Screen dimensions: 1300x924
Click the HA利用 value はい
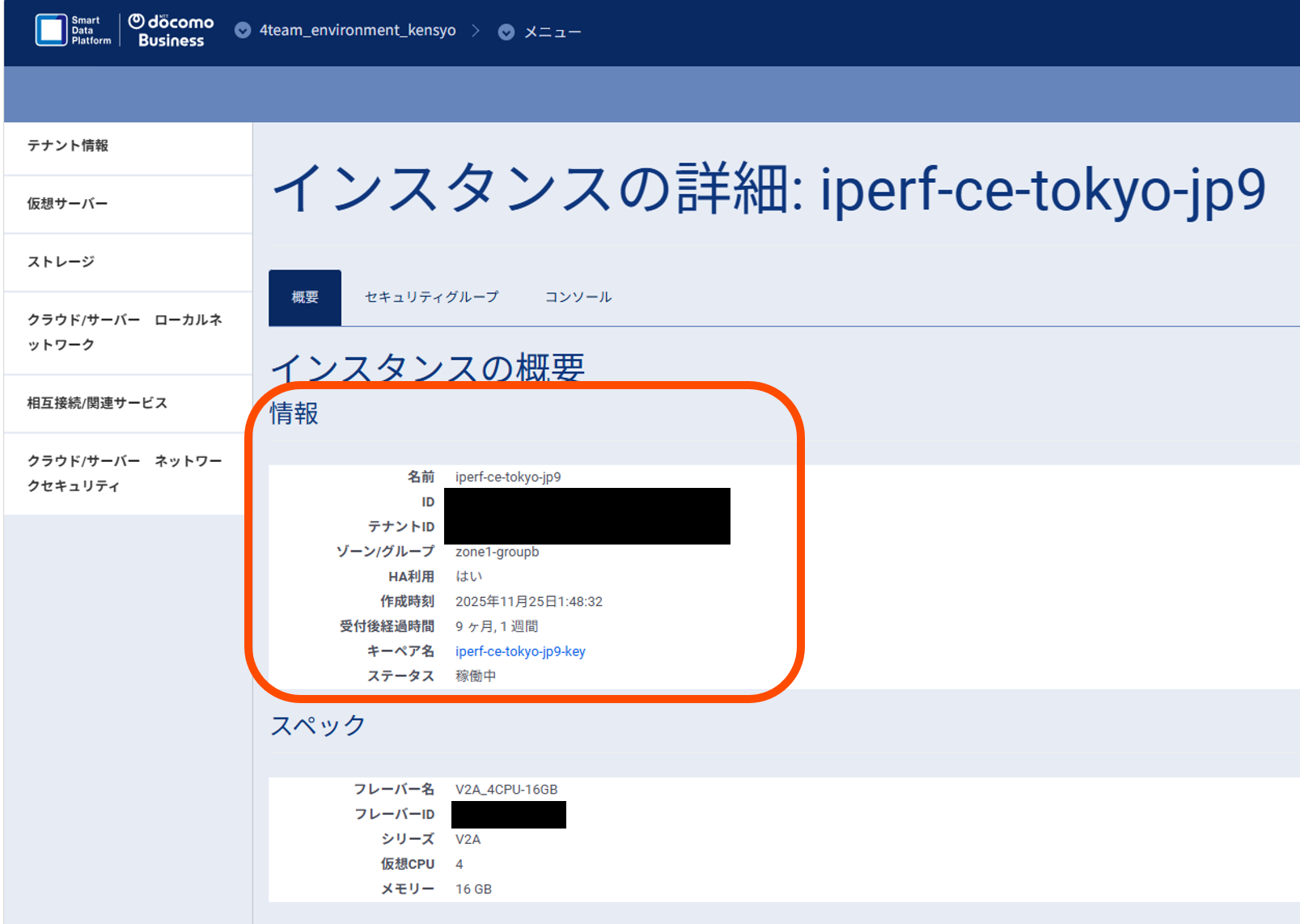(468, 577)
